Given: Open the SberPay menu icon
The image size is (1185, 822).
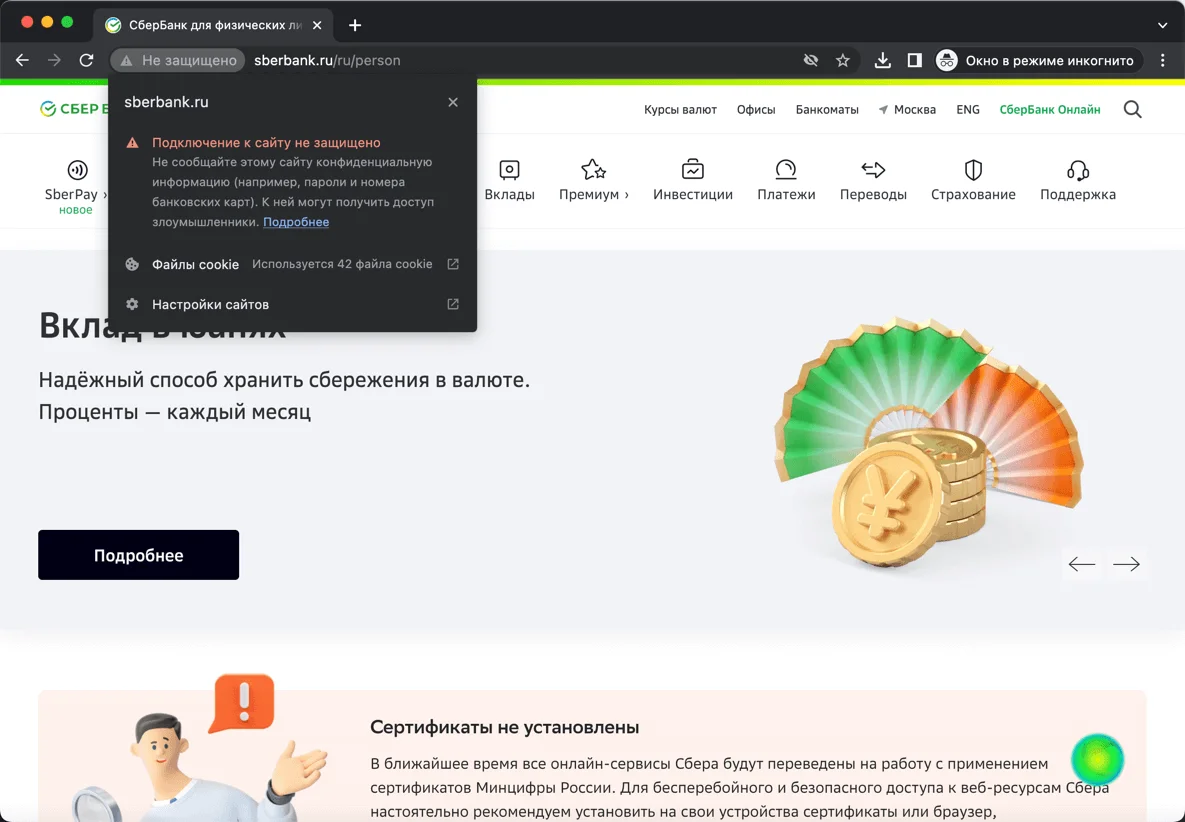Looking at the screenshot, I should pos(77,170).
